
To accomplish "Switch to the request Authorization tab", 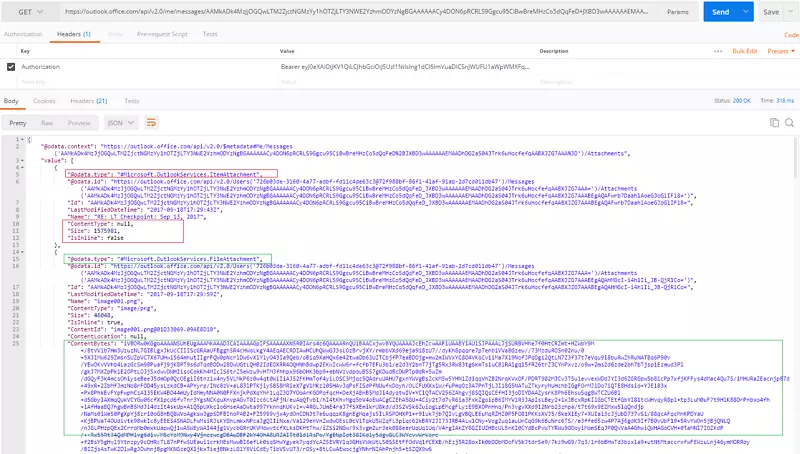I will [24, 33].
